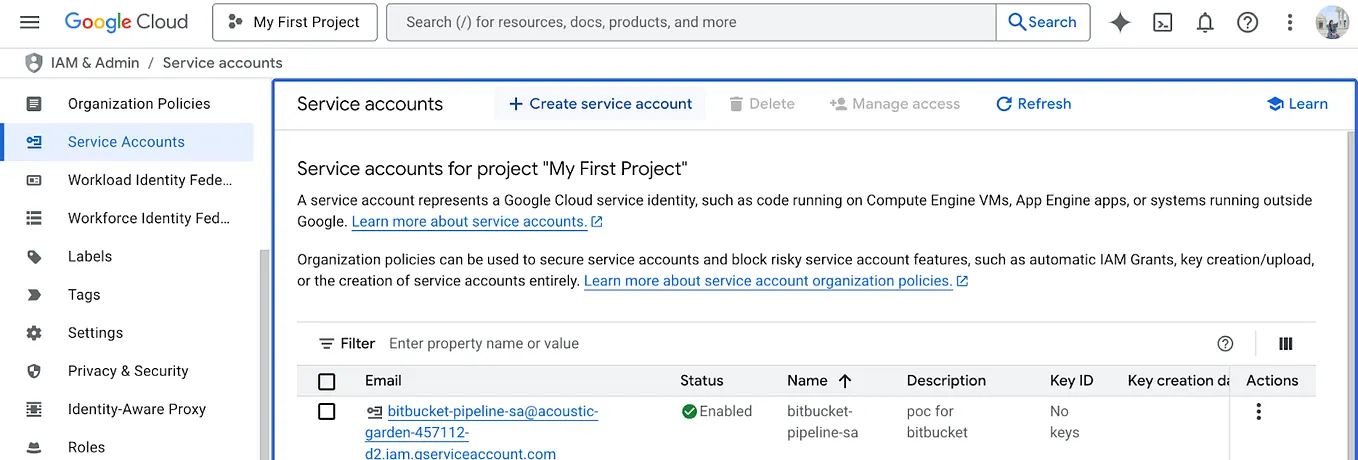1358x460 pixels.
Task: Open the My First Project picker
Action: tap(294, 22)
